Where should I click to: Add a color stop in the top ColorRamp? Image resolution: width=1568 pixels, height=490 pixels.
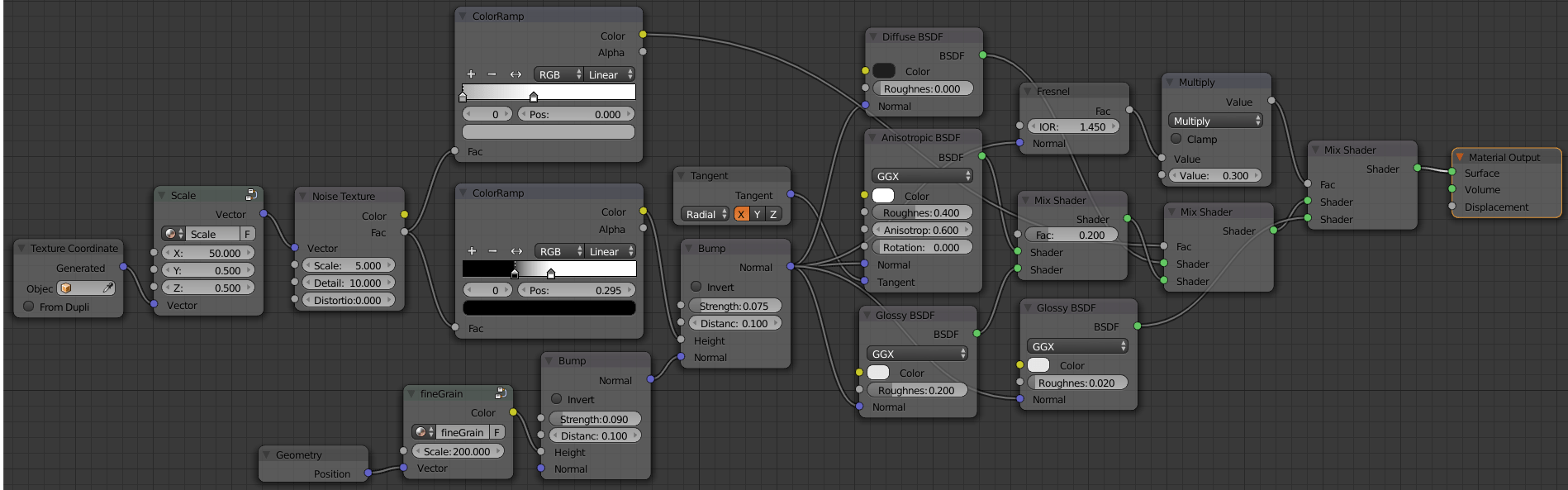click(471, 74)
